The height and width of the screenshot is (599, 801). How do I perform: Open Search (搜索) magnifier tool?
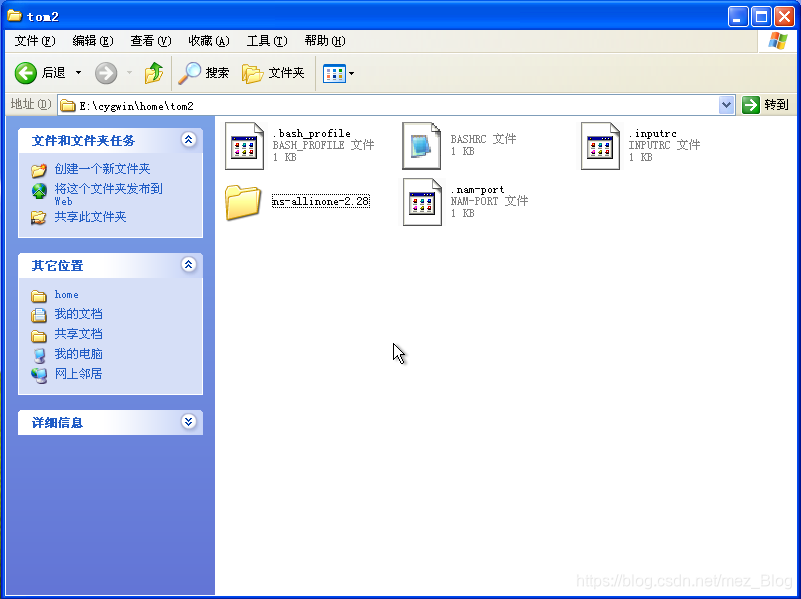(x=203, y=73)
